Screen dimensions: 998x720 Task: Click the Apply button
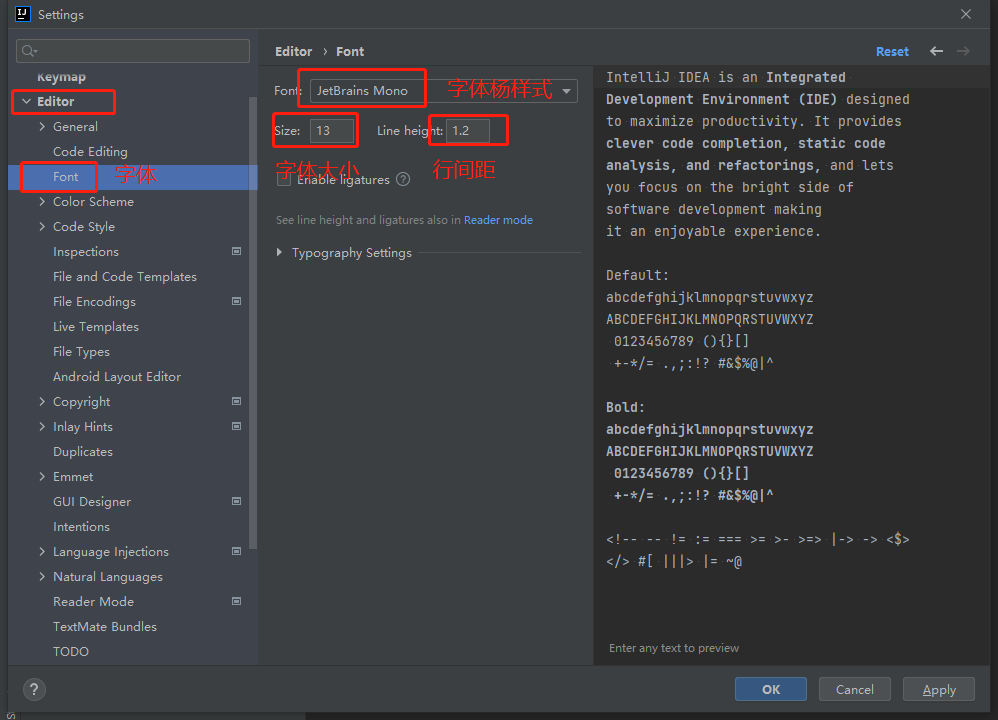tap(939, 689)
